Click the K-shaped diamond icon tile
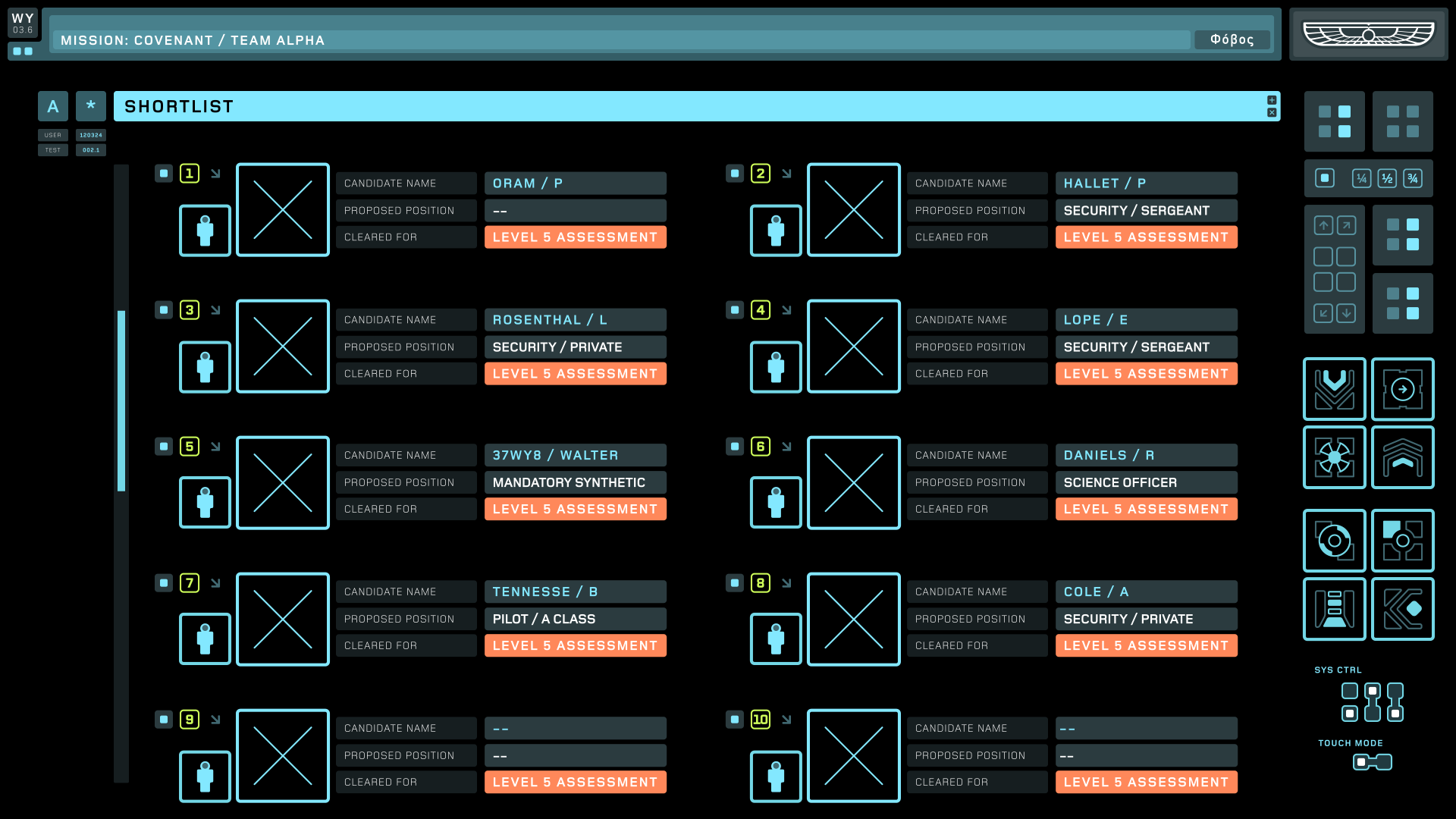The height and width of the screenshot is (819, 1456). 1402,609
